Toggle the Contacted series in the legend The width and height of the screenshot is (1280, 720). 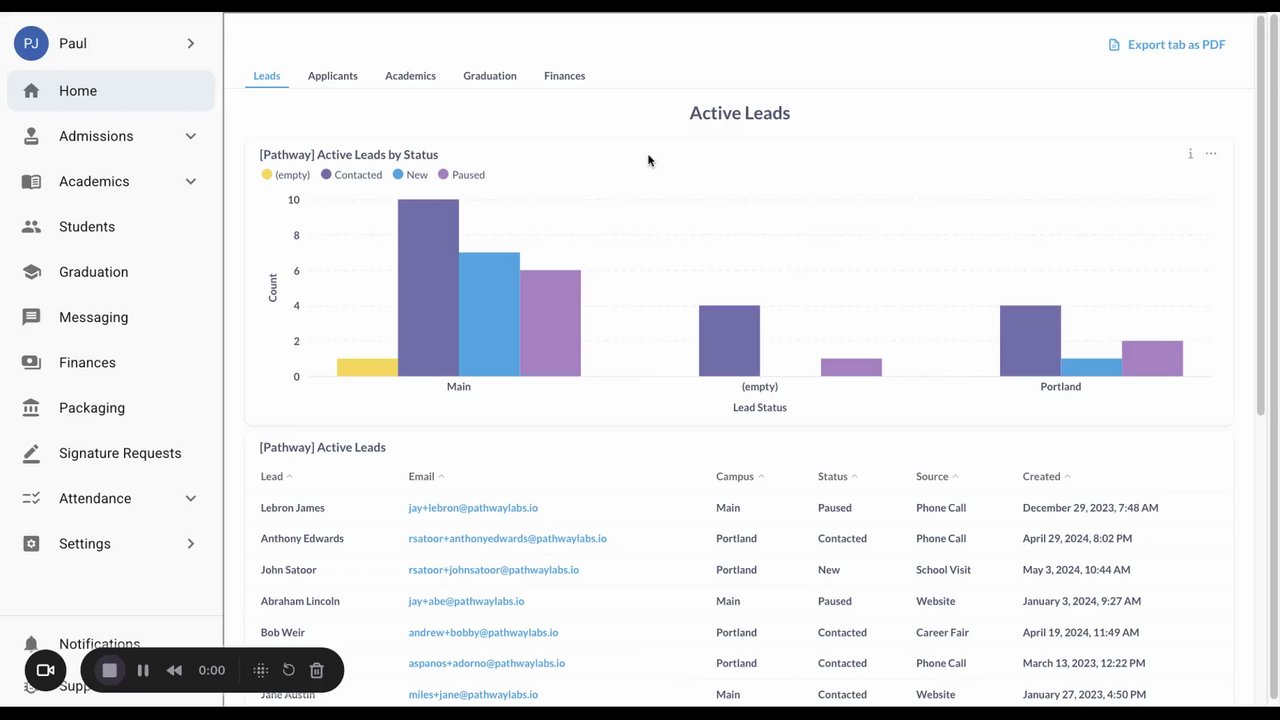(351, 175)
